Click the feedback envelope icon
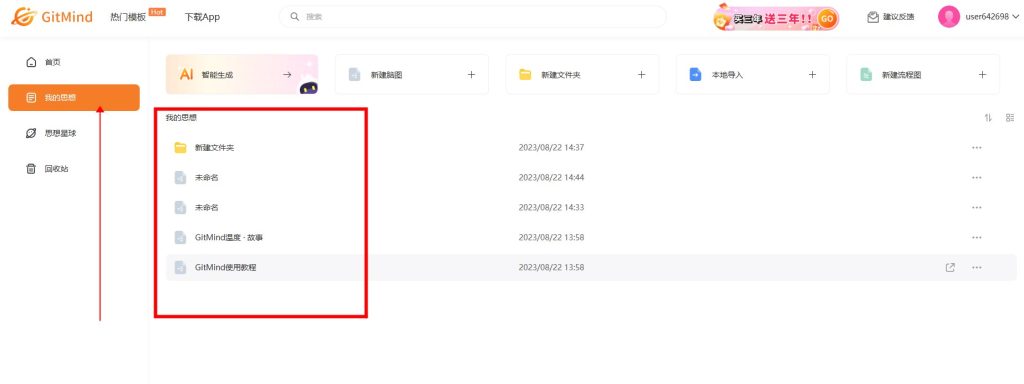Screen dimensions: 1024x384 [872, 17]
